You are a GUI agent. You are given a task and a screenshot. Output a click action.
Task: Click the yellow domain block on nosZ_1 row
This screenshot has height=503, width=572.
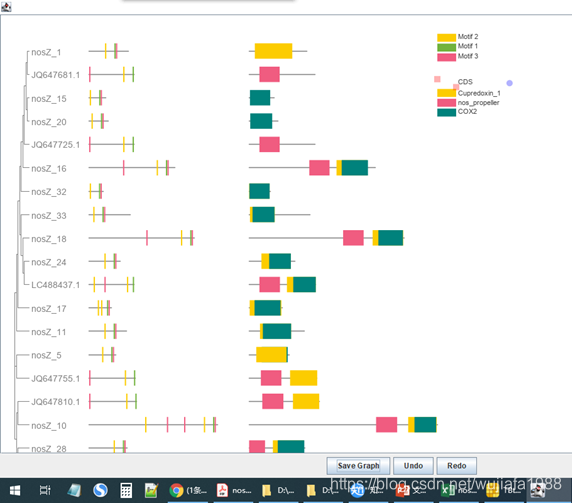point(273,51)
